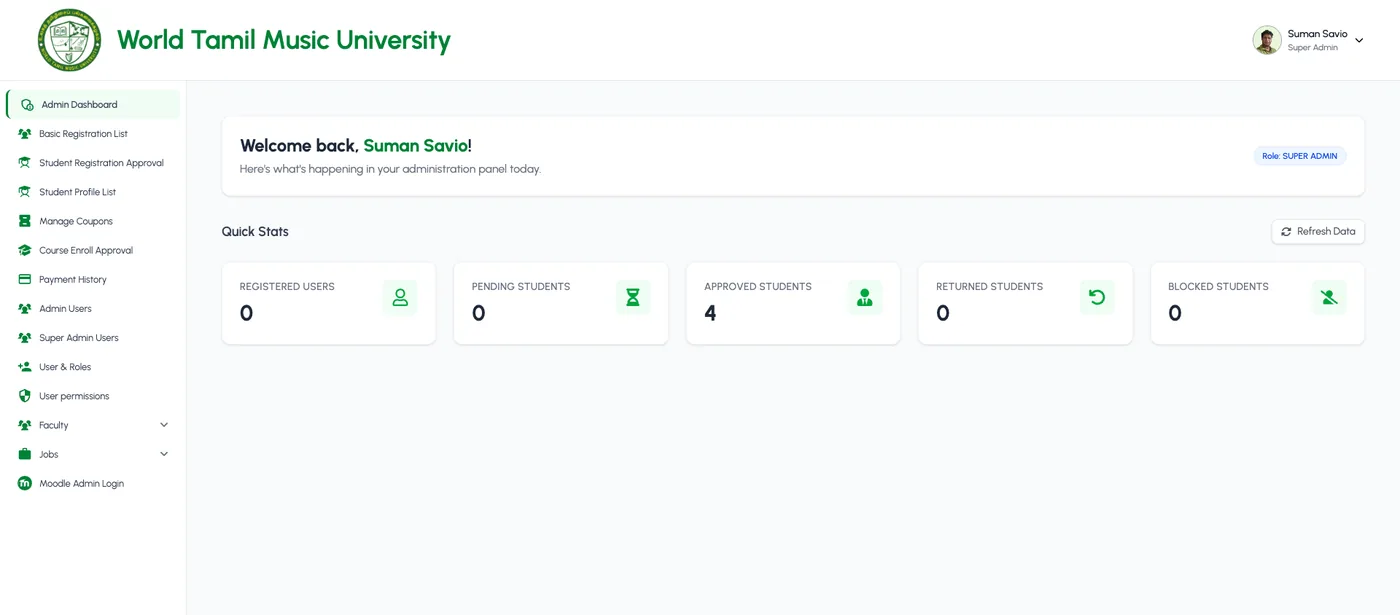Click the PENDING STUDENTS label
The height and width of the screenshot is (615, 1400).
[x=521, y=287]
